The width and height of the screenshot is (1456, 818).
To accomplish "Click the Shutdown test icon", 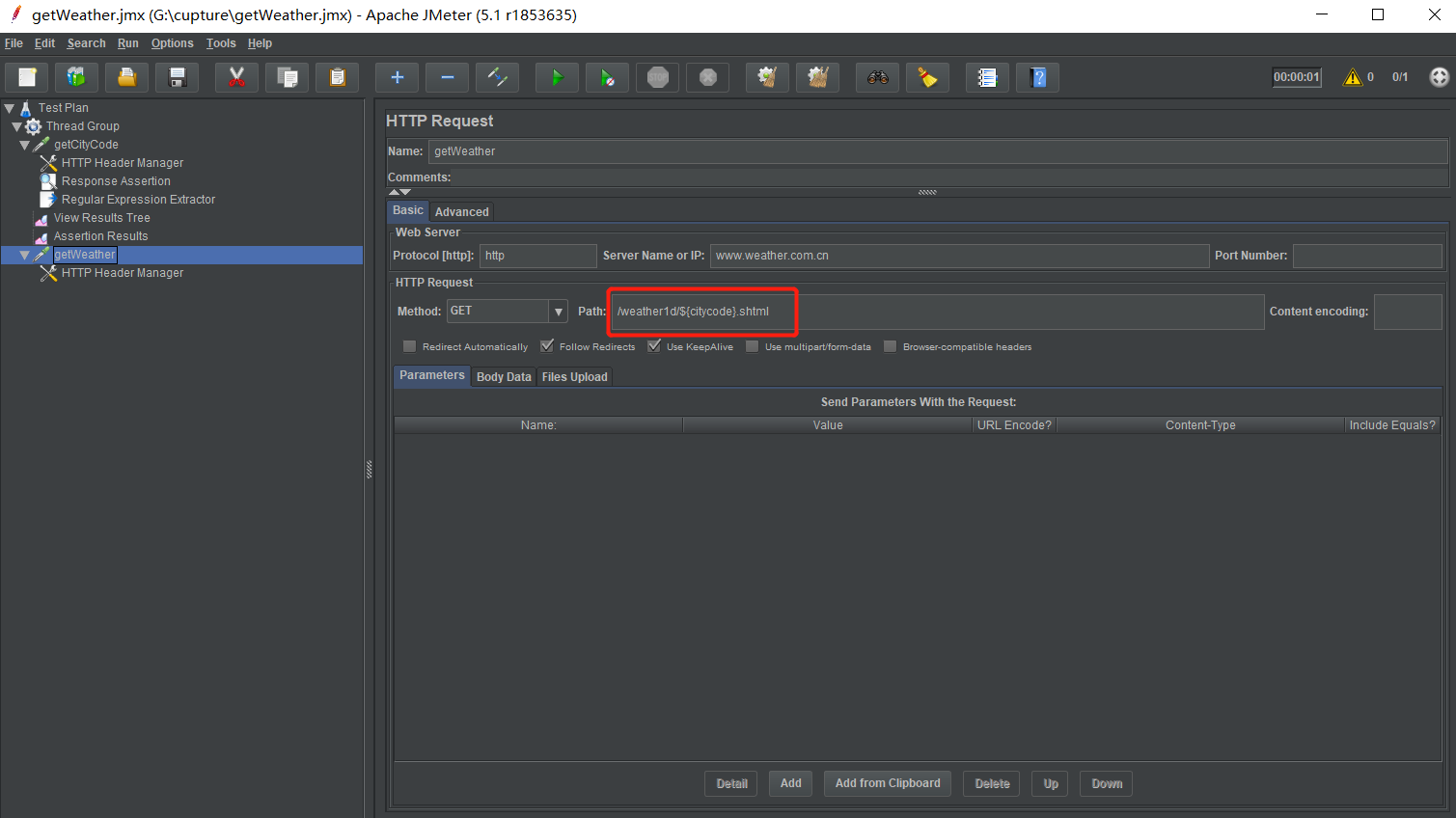I will 708,77.
